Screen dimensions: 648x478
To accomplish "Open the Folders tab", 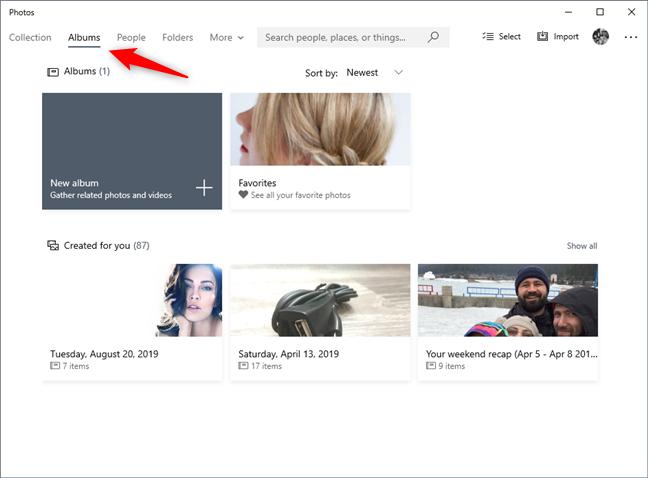I will (178, 38).
